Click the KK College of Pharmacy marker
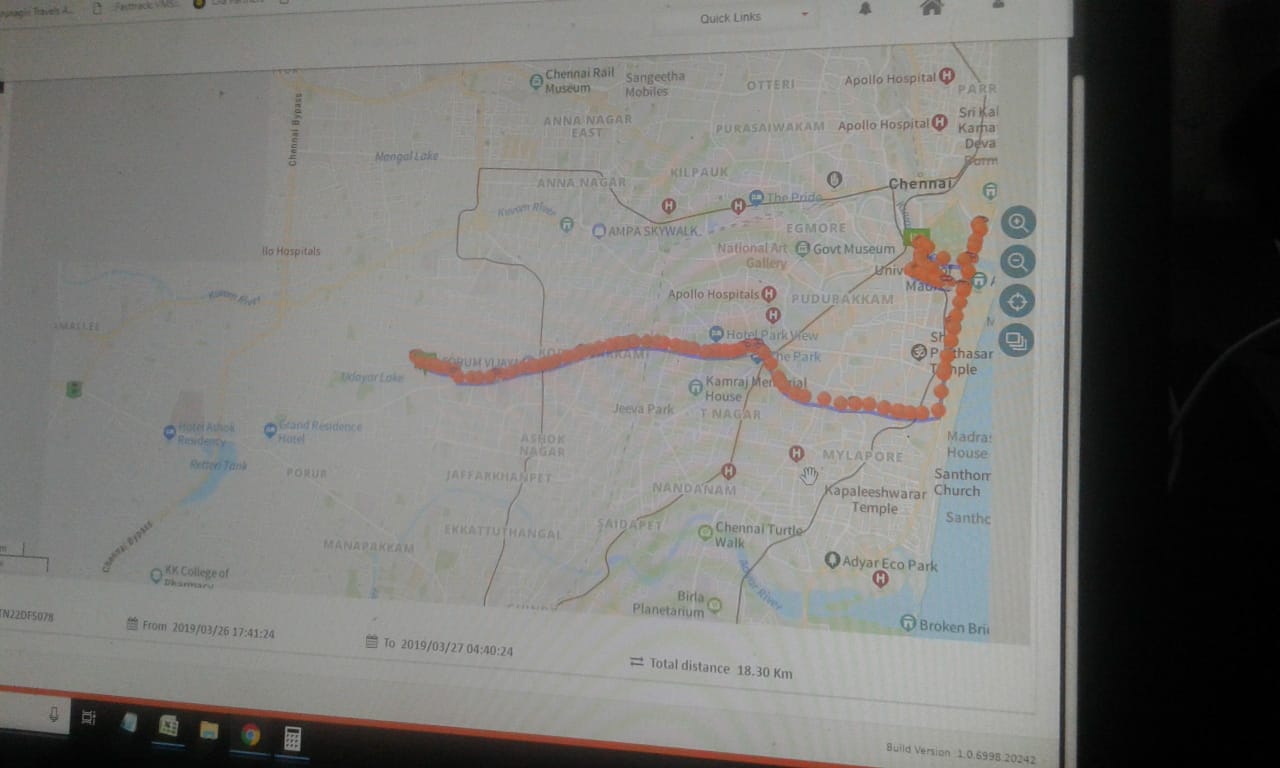1280x768 pixels. coord(156,575)
